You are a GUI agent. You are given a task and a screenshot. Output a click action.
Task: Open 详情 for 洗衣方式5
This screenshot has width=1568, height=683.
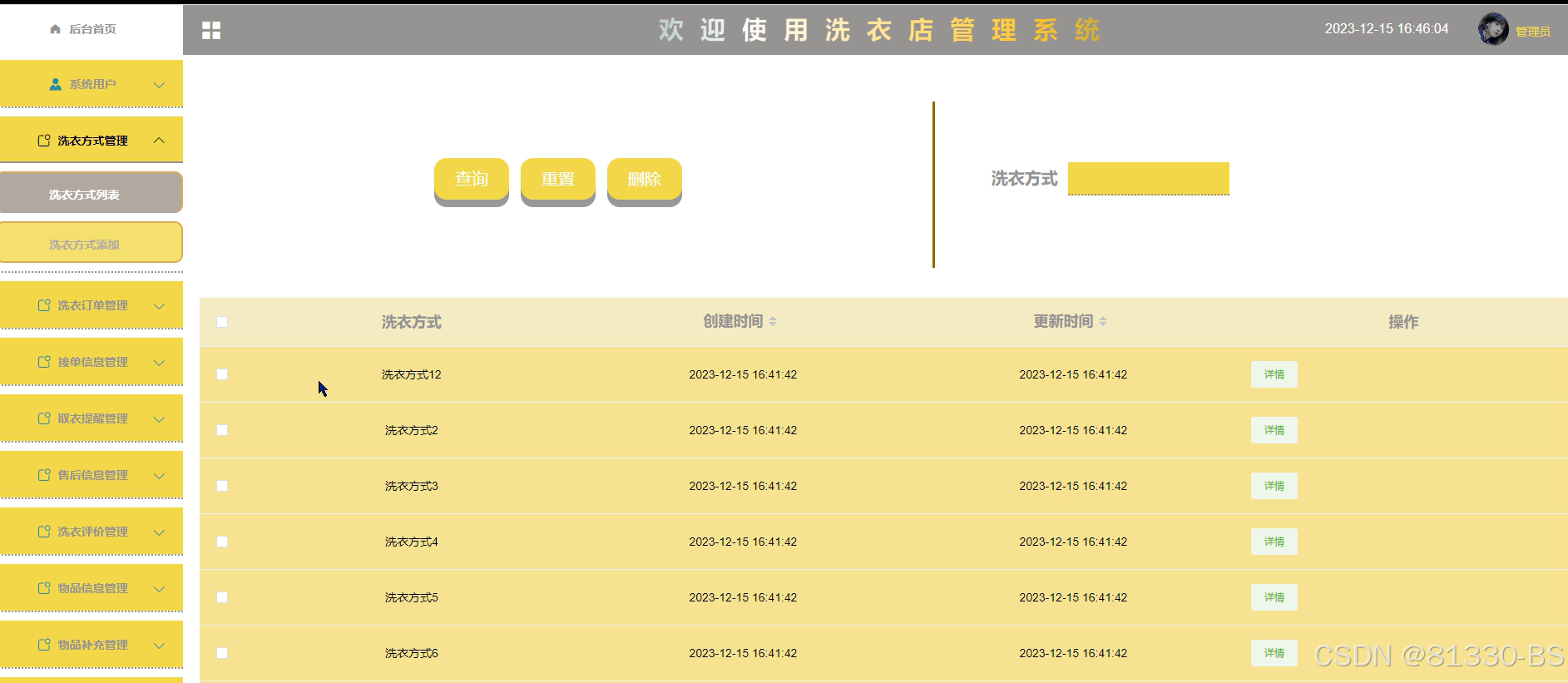click(1274, 597)
